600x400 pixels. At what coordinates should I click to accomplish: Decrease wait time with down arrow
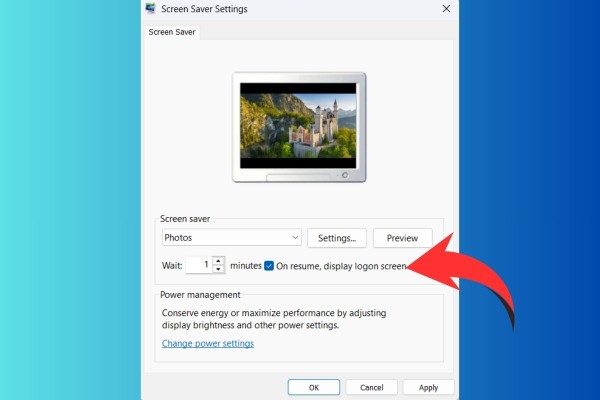coord(219,270)
